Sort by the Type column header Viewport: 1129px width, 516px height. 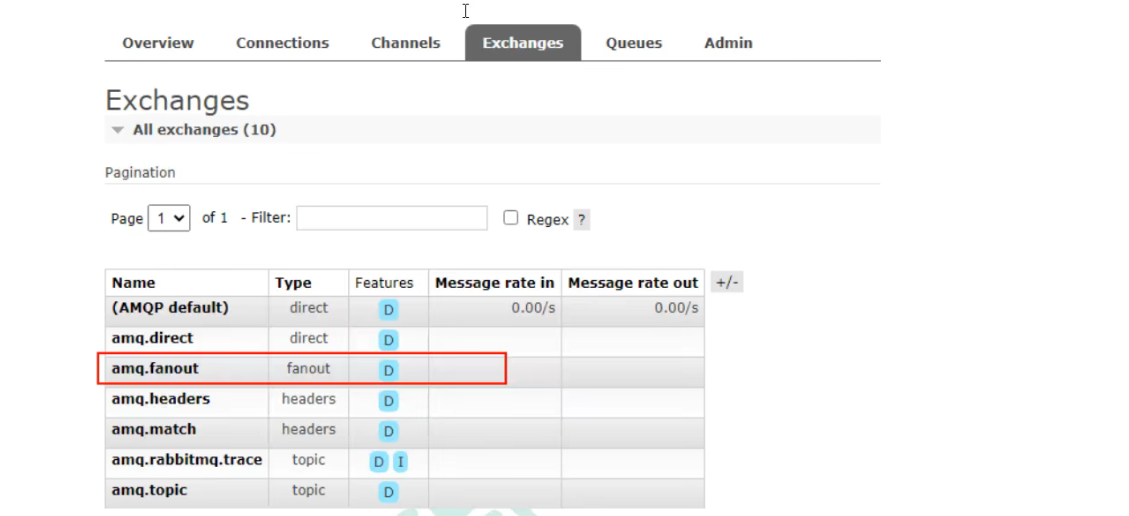coord(293,283)
